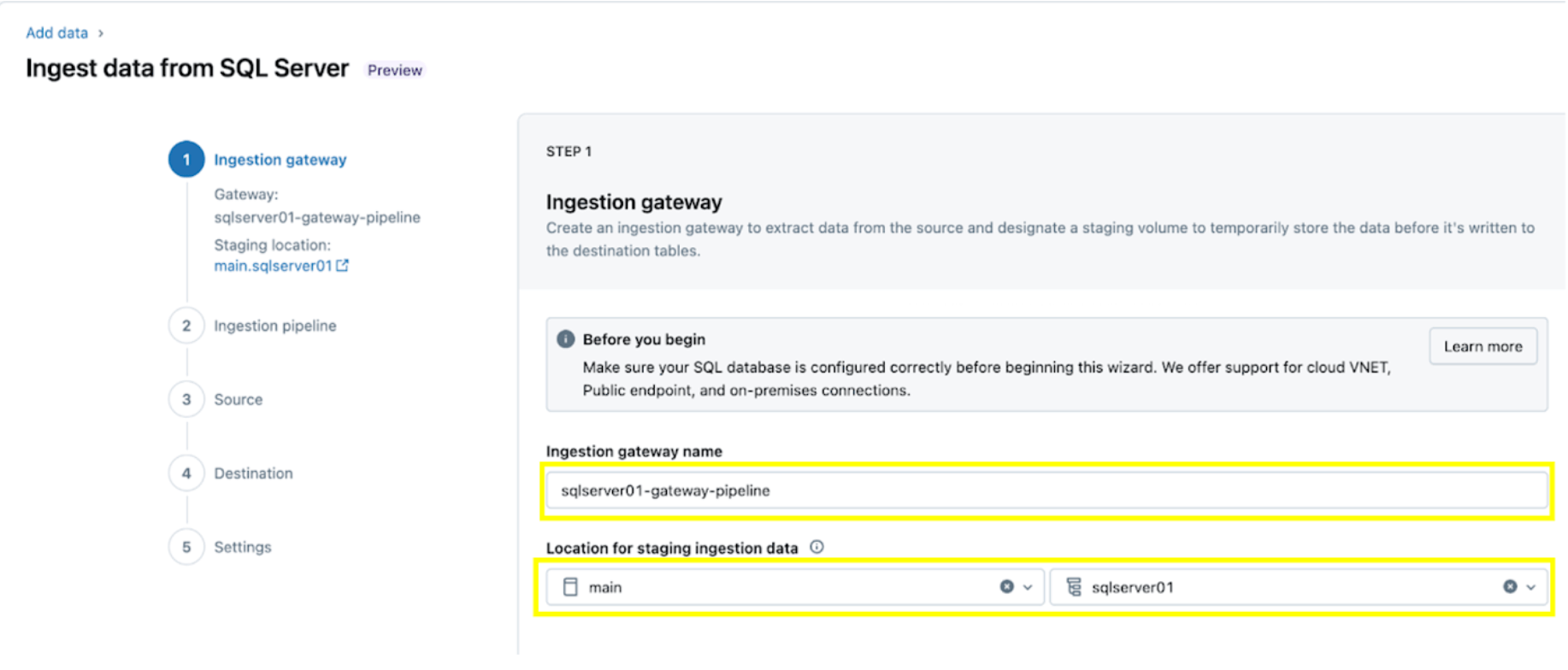This screenshot has width=1568, height=670.
Task: Expand the main catalog dropdown
Action: point(1028,587)
